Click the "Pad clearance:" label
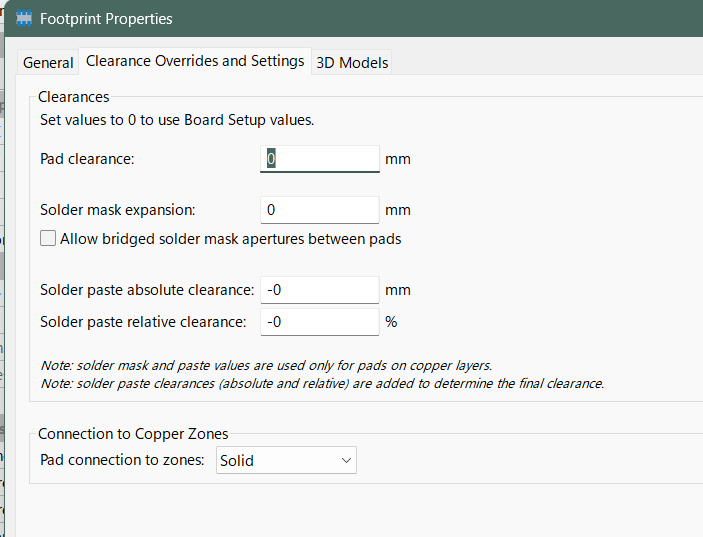This screenshot has height=537, width=703. pos(87,159)
